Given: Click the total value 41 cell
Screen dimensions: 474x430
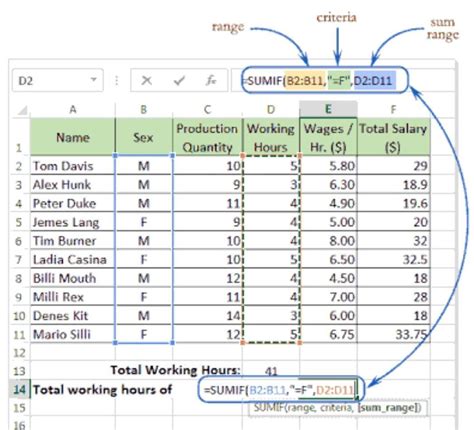Looking at the screenshot, I should (x=271, y=371).
